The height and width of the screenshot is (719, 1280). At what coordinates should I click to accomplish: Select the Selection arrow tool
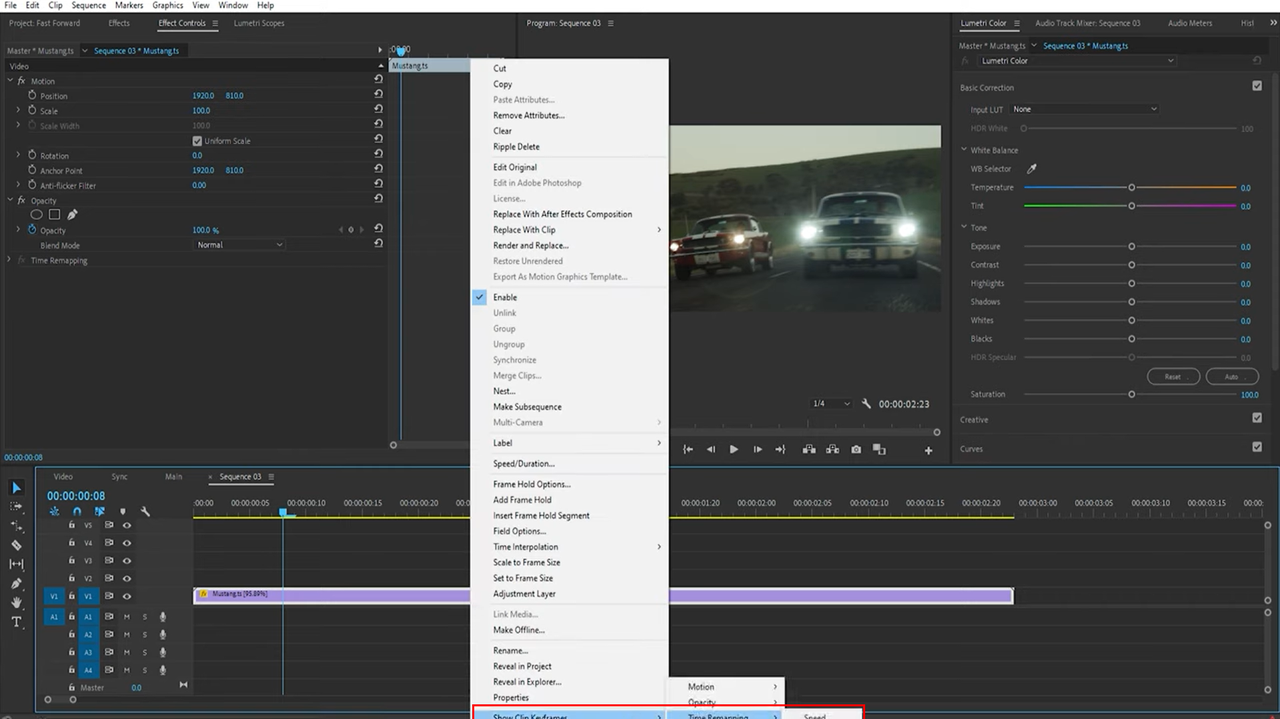pyautogui.click(x=16, y=488)
